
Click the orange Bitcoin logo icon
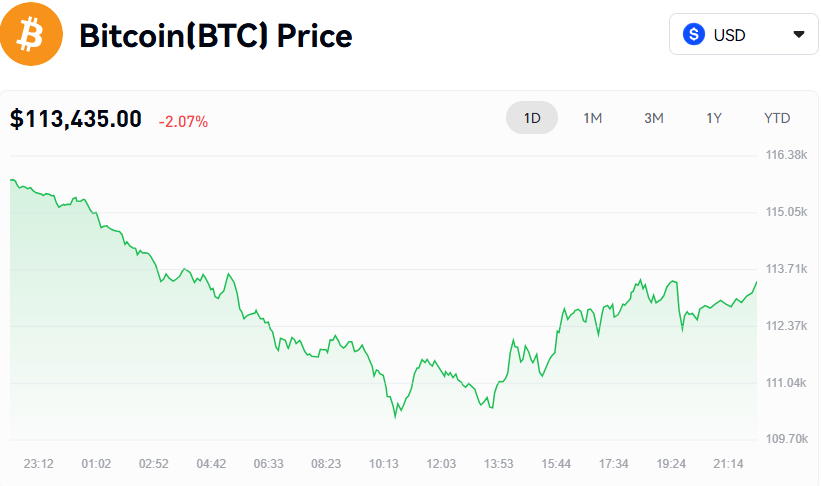point(30,35)
